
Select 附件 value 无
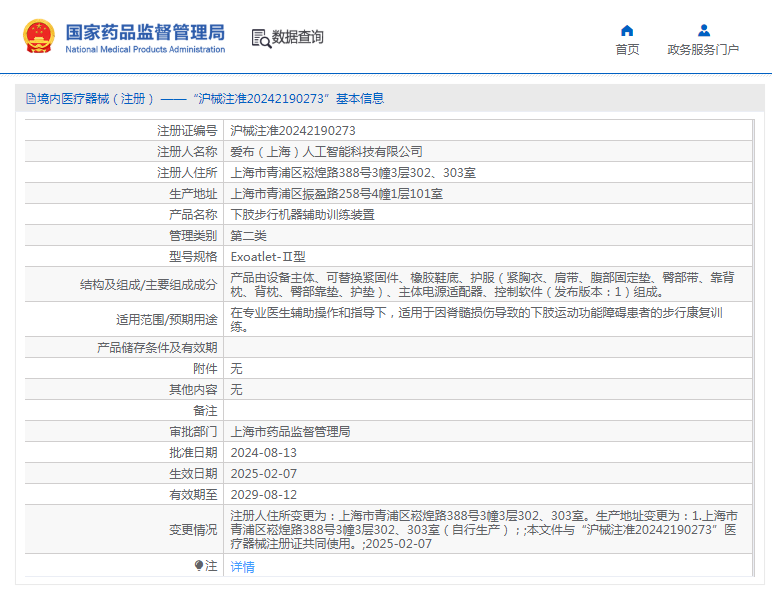pos(236,369)
